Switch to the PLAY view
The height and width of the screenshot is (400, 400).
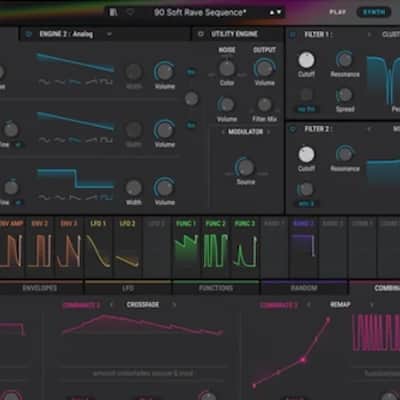[x=338, y=12]
